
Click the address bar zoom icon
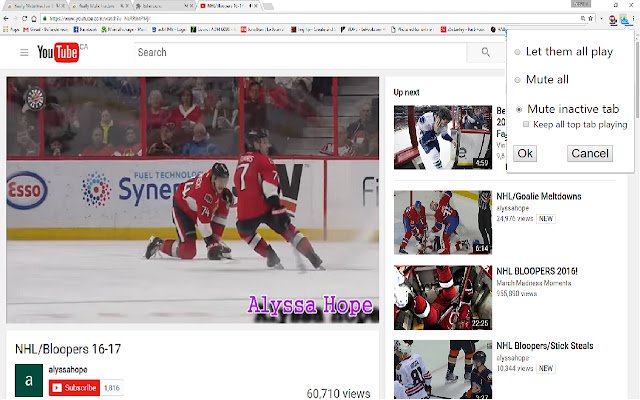tap(582, 18)
